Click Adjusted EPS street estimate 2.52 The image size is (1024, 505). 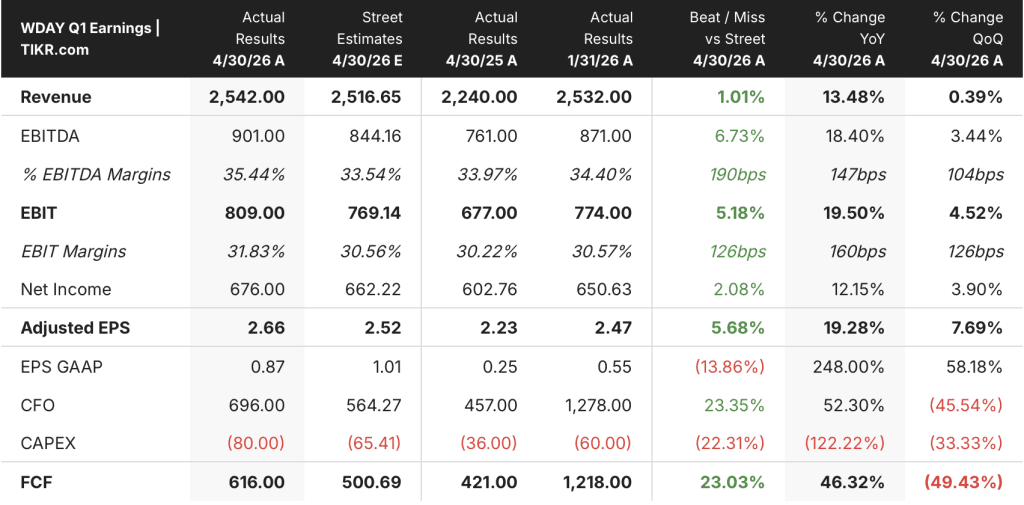(385, 328)
